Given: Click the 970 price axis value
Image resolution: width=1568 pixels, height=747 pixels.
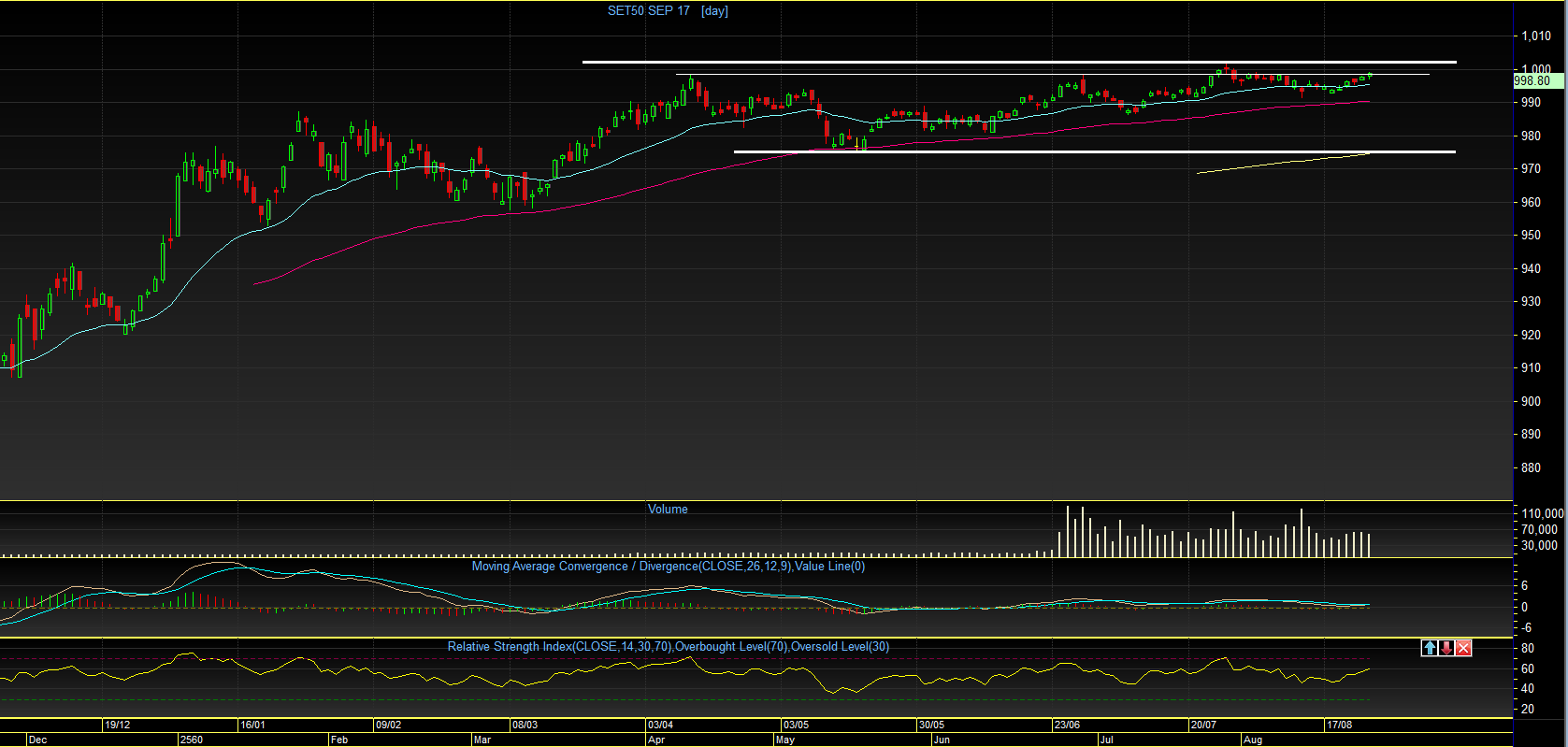Looking at the screenshot, I should 1531,169.
